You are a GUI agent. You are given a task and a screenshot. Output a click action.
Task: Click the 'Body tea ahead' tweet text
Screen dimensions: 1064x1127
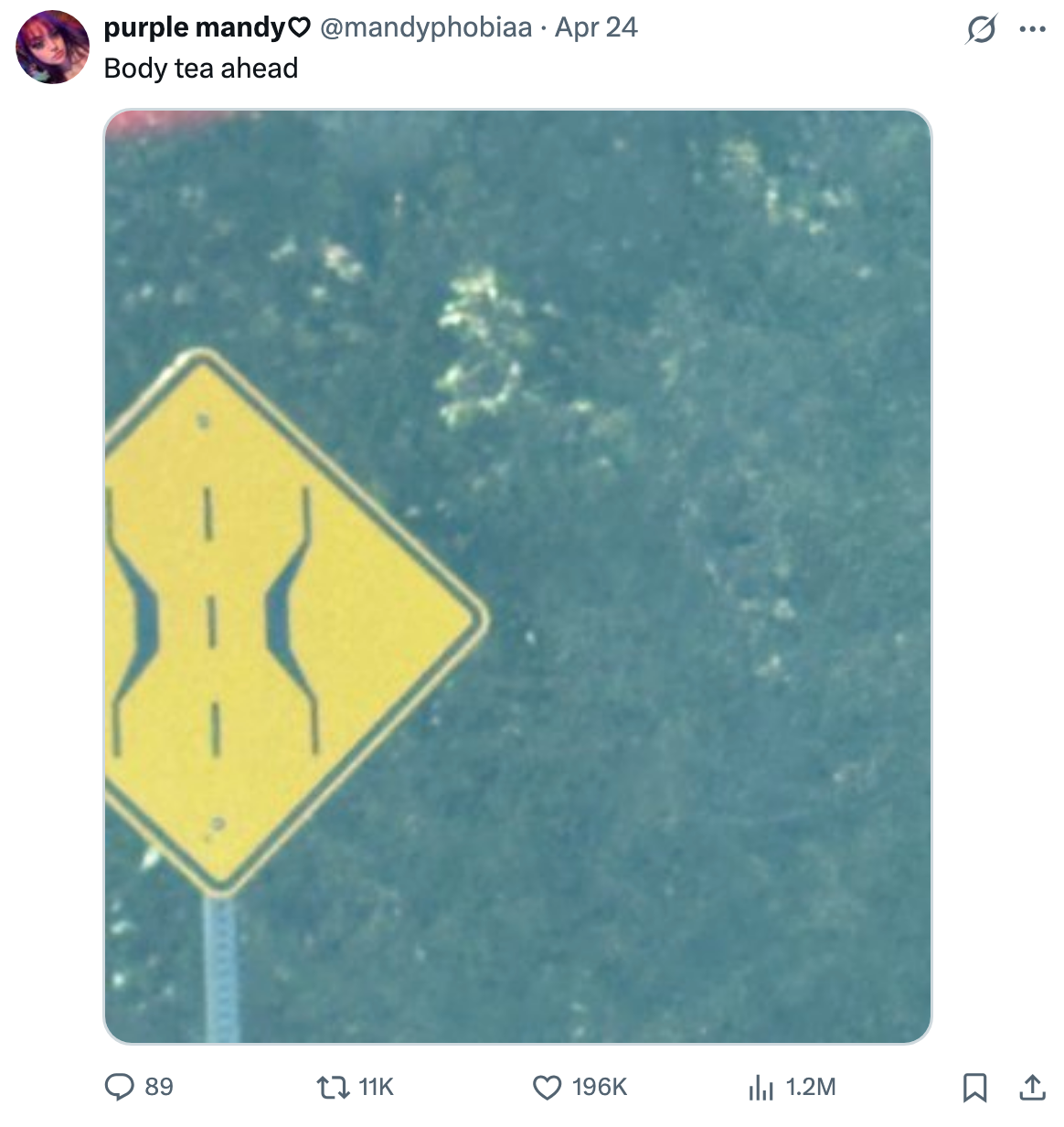pyautogui.click(x=201, y=69)
